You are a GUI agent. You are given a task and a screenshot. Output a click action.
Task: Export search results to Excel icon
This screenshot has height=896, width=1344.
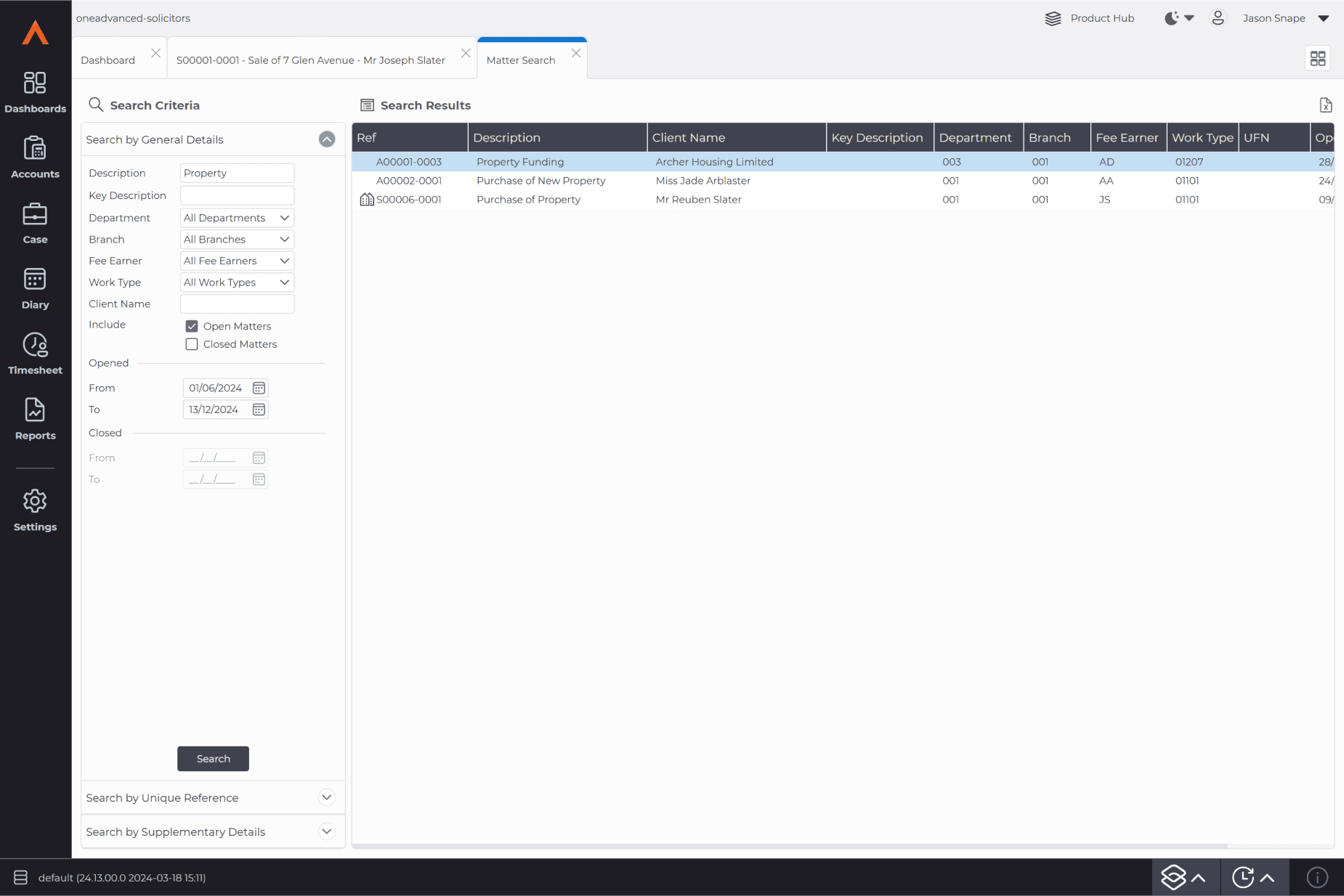1326,105
